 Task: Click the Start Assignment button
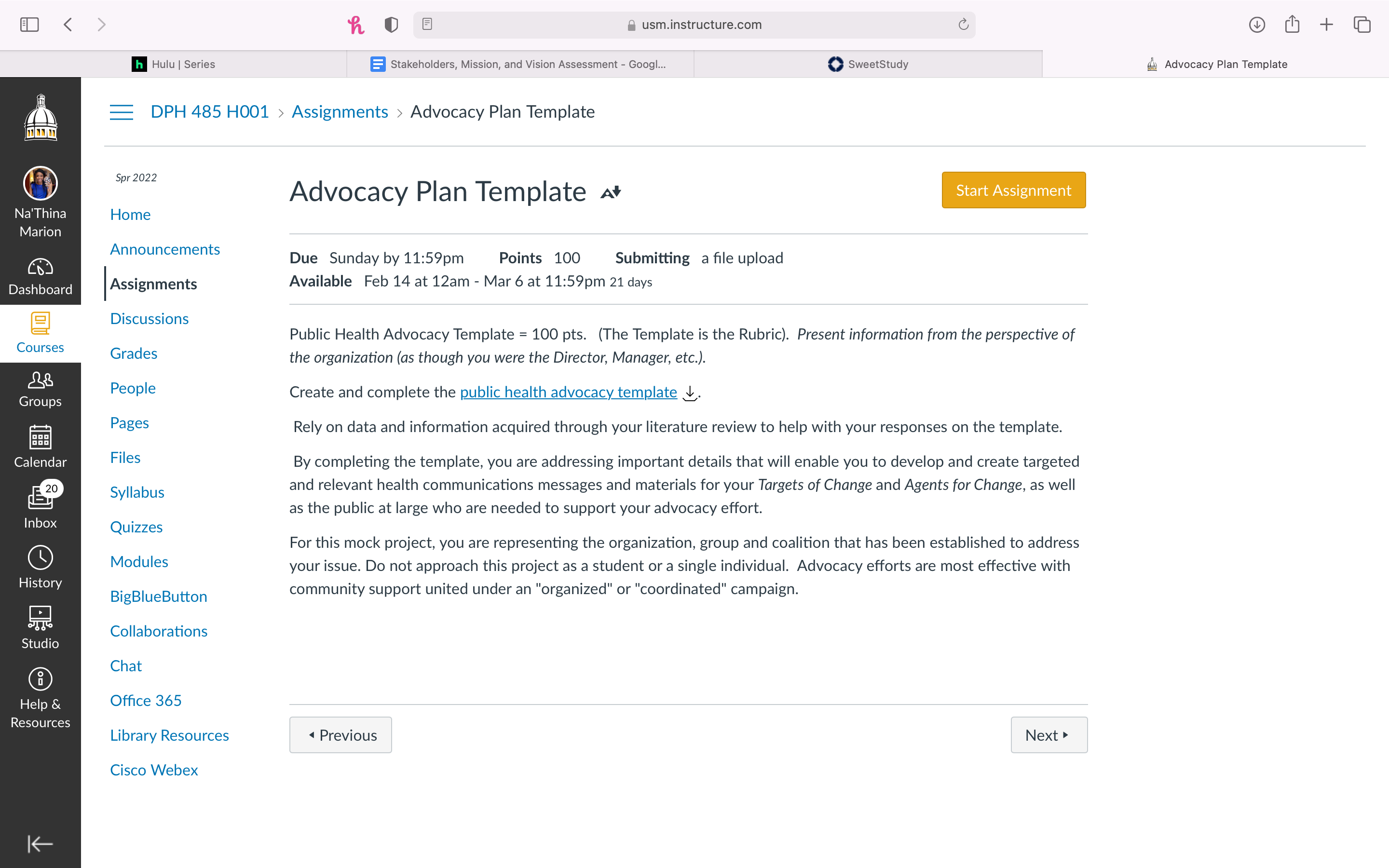pyautogui.click(x=1014, y=190)
